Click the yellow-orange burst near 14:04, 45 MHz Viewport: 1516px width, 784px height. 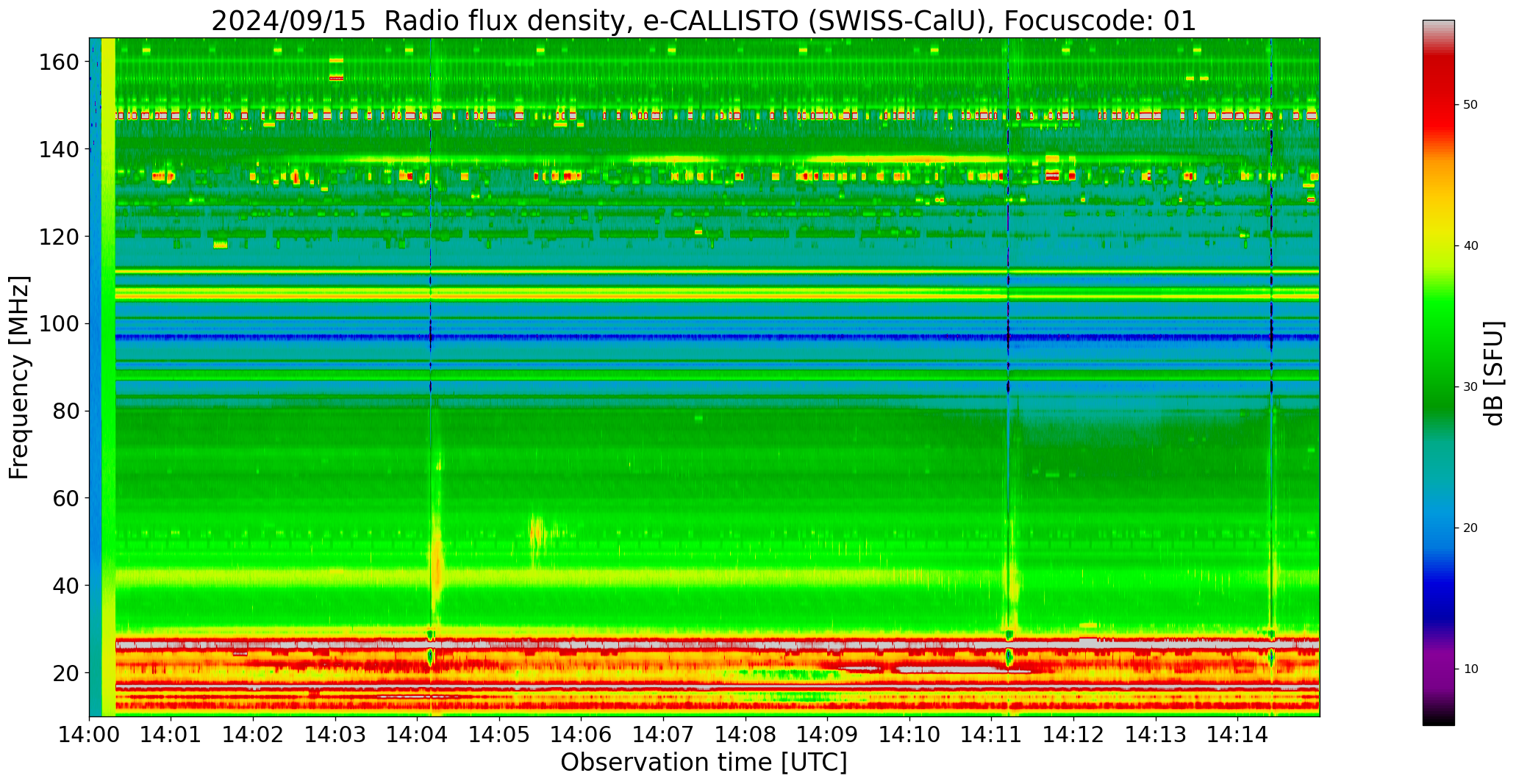click(x=437, y=562)
